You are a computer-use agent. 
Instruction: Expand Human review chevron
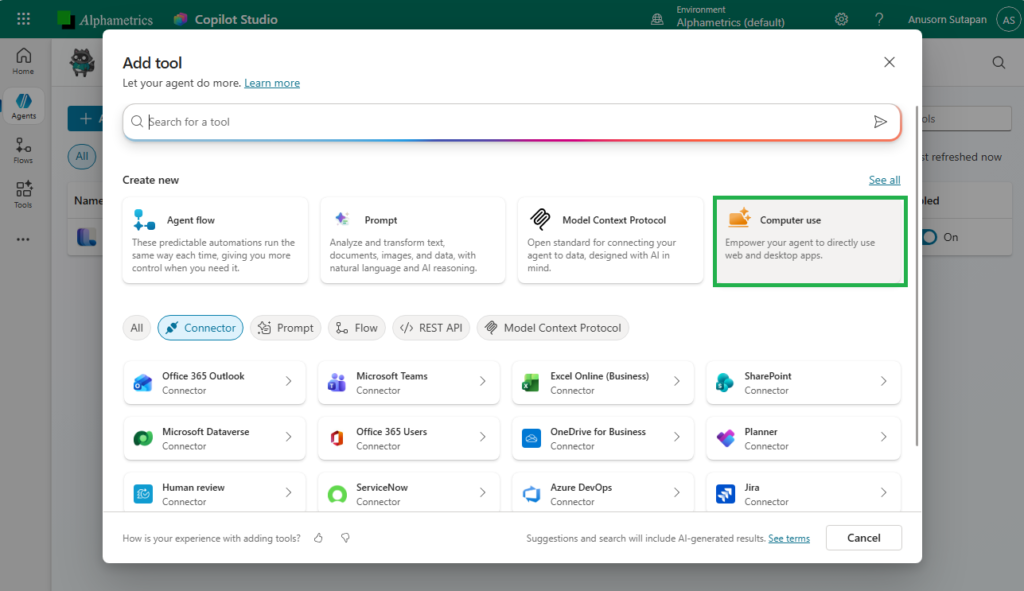(x=289, y=492)
